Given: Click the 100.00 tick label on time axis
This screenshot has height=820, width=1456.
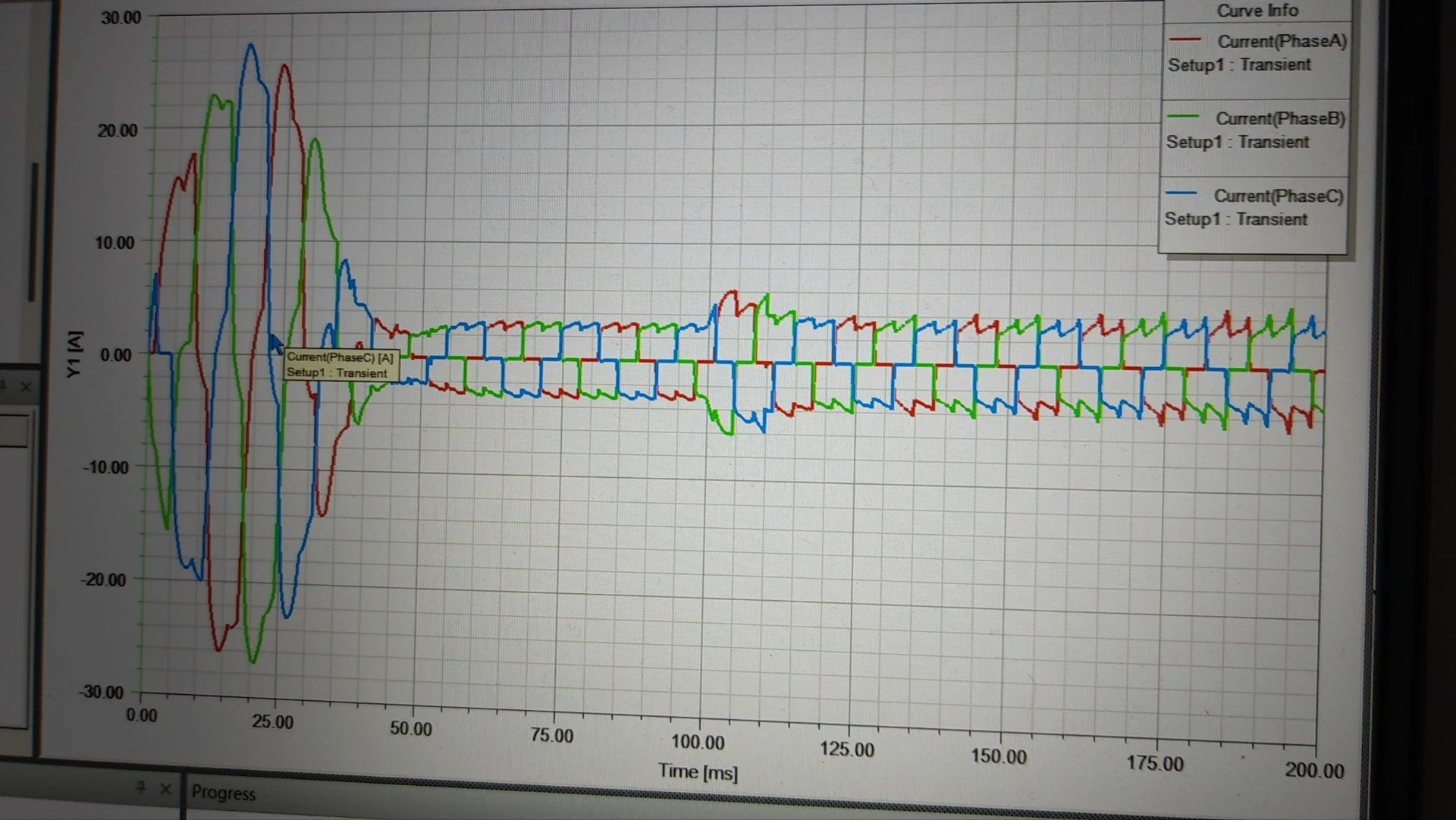Looking at the screenshot, I should coord(697,741).
